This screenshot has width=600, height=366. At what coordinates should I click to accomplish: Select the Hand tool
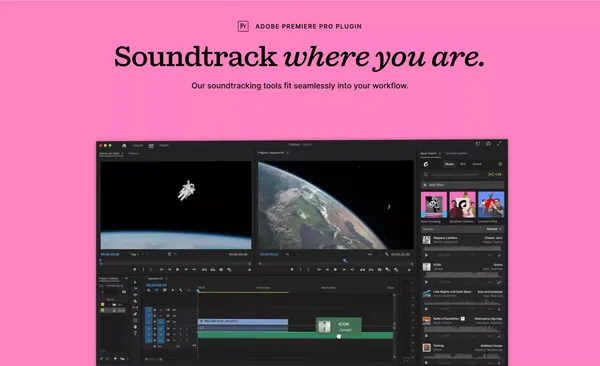tap(135, 327)
